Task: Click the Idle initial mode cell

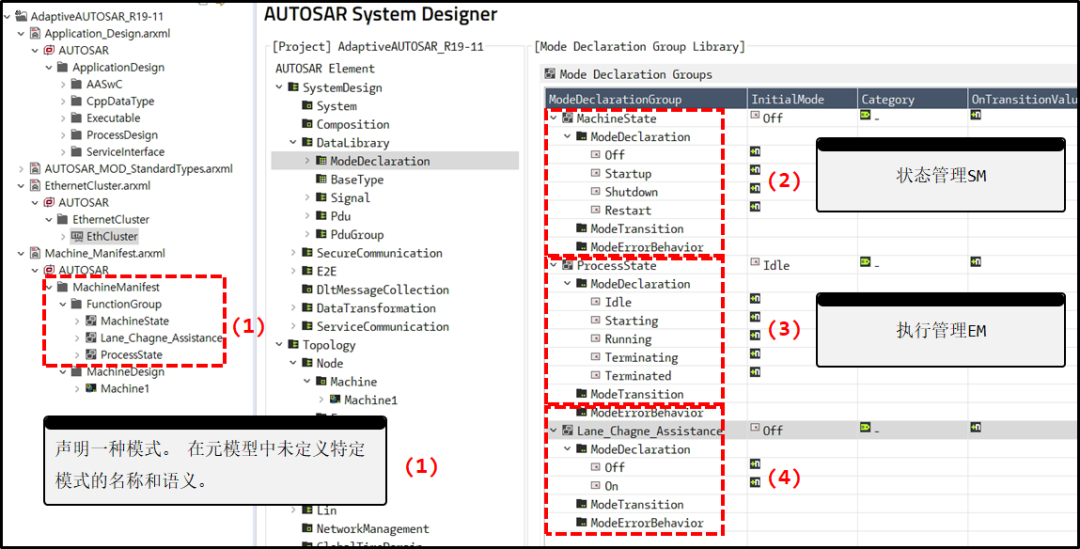Action: point(802,265)
